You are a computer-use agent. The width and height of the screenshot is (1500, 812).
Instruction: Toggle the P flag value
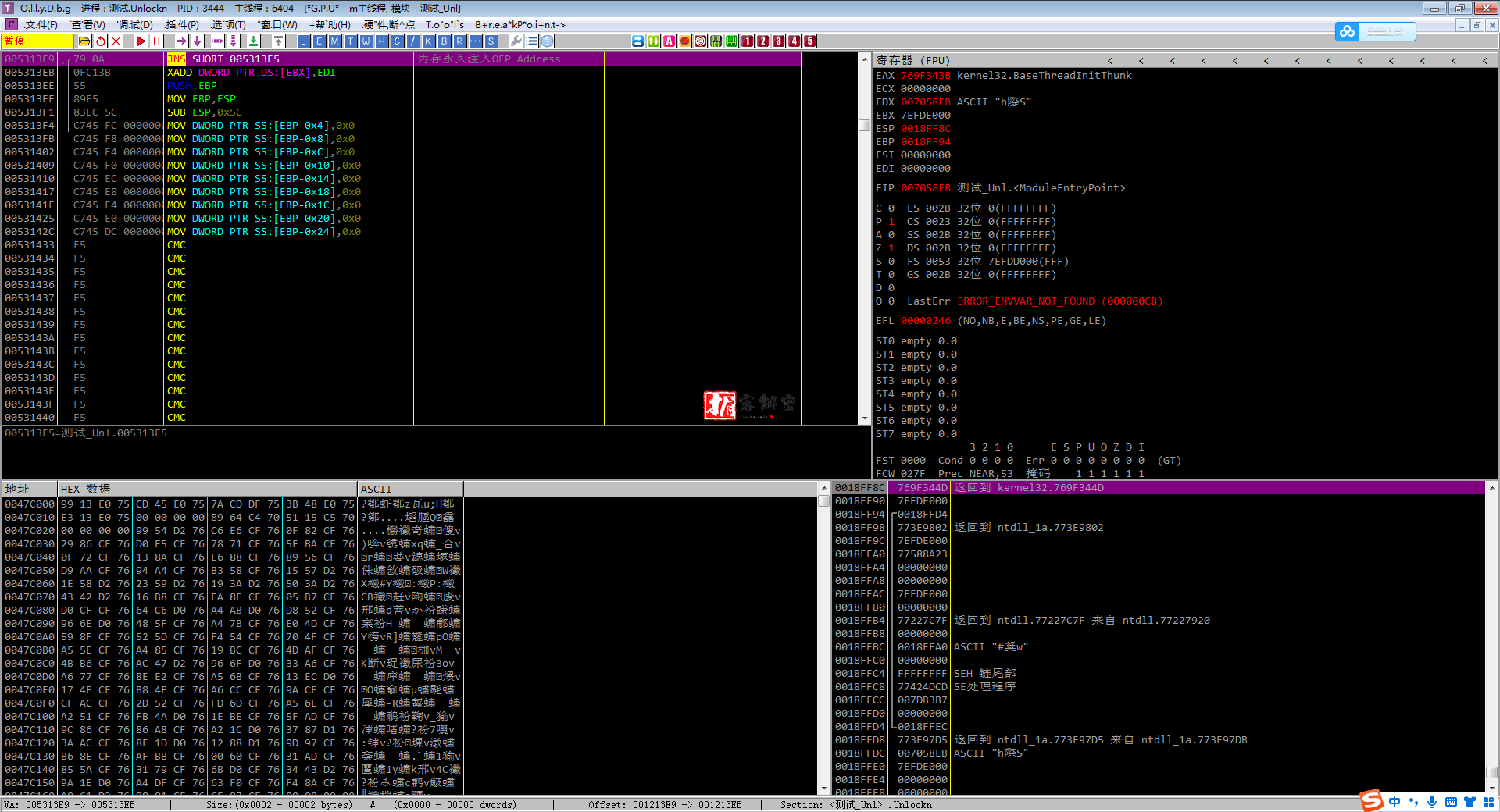point(891,222)
